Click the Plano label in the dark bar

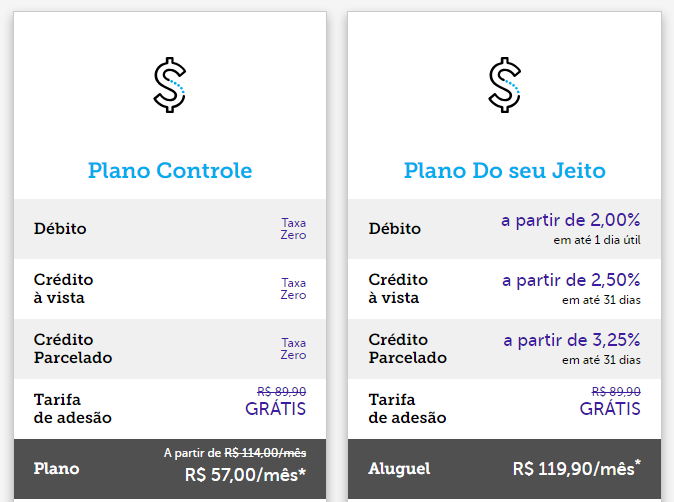pos(56,468)
